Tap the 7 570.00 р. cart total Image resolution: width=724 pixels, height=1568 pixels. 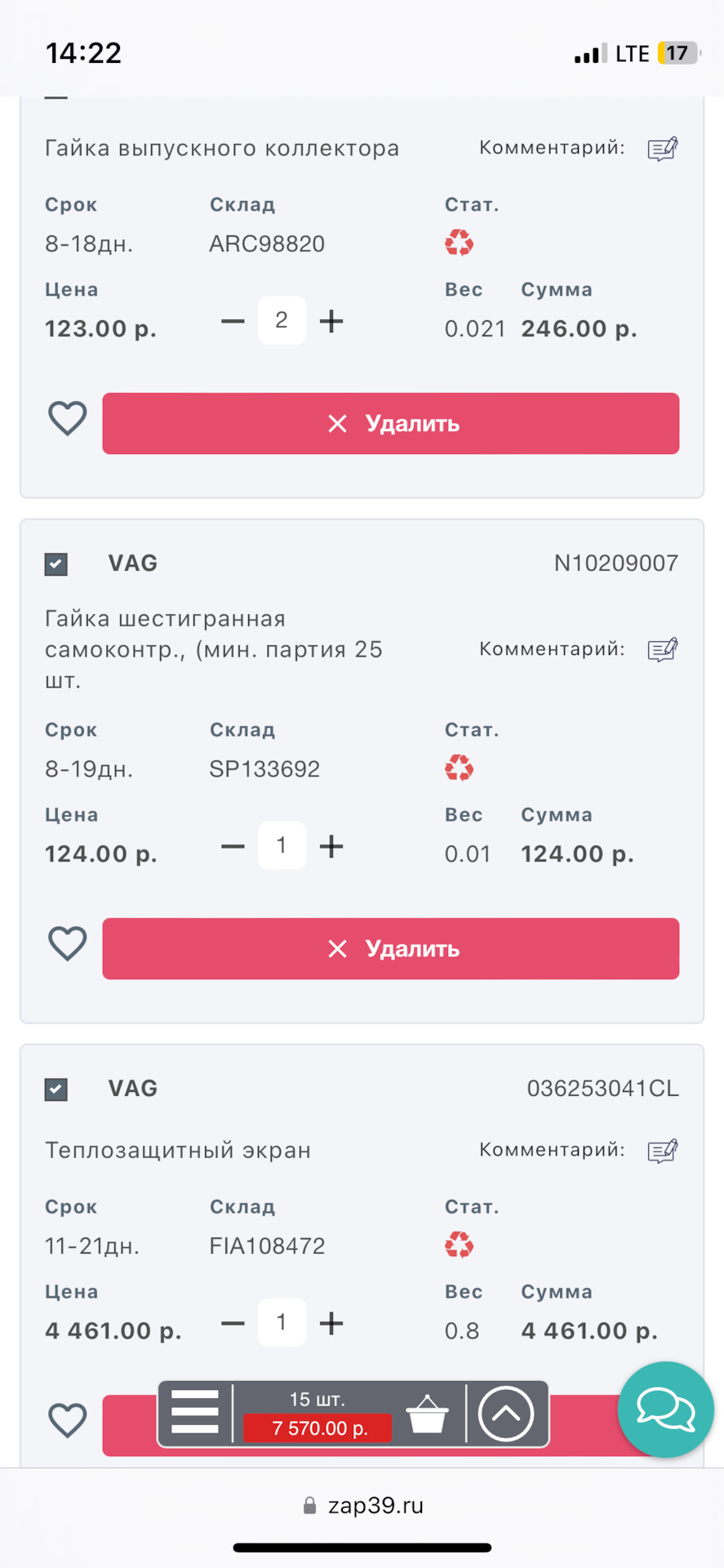coord(318,1428)
